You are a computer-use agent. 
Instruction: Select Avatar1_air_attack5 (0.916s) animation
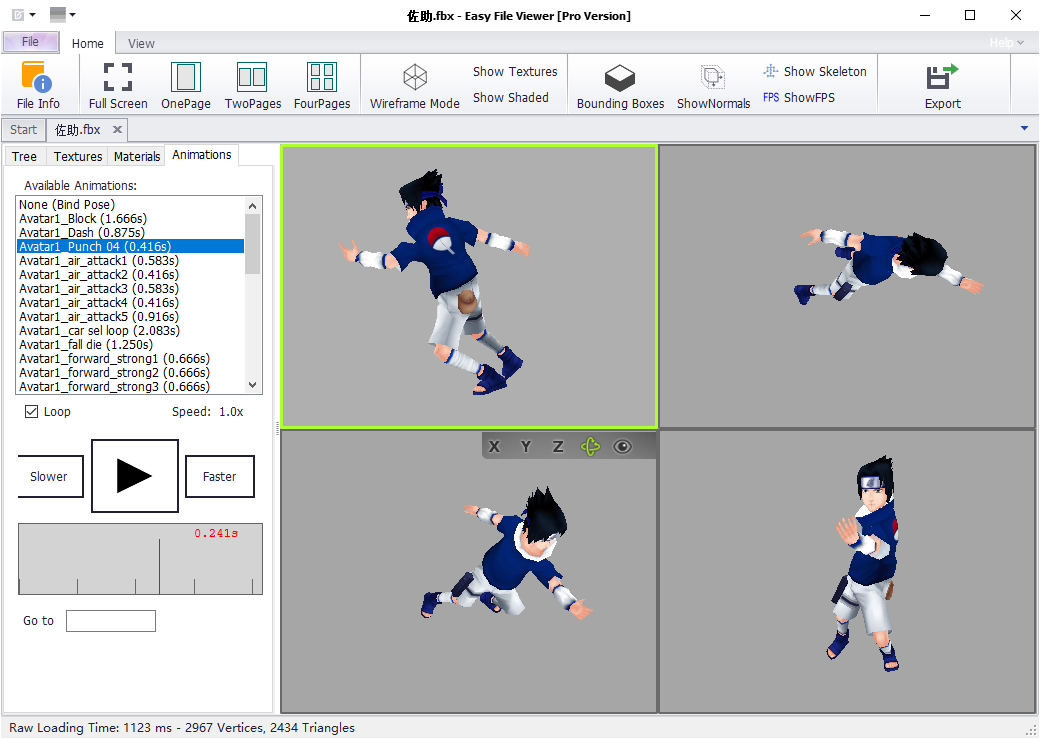131,316
